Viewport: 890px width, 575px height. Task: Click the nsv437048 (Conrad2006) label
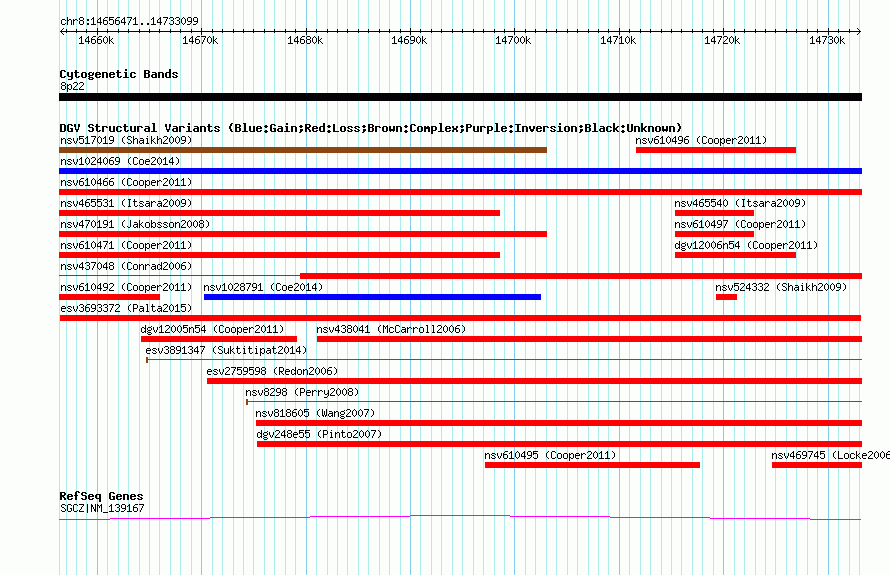point(126,266)
